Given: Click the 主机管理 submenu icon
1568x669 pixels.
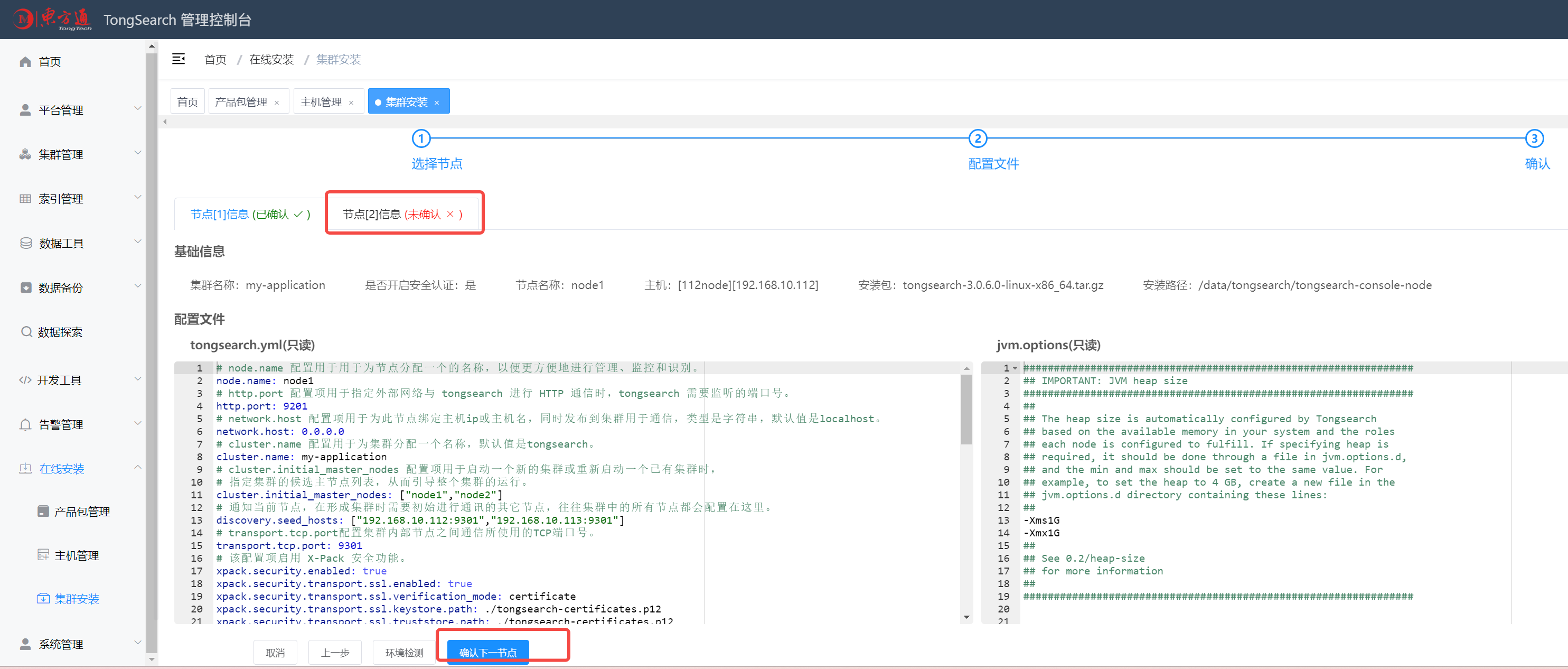Looking at the screenshot, I should (43, 554).
